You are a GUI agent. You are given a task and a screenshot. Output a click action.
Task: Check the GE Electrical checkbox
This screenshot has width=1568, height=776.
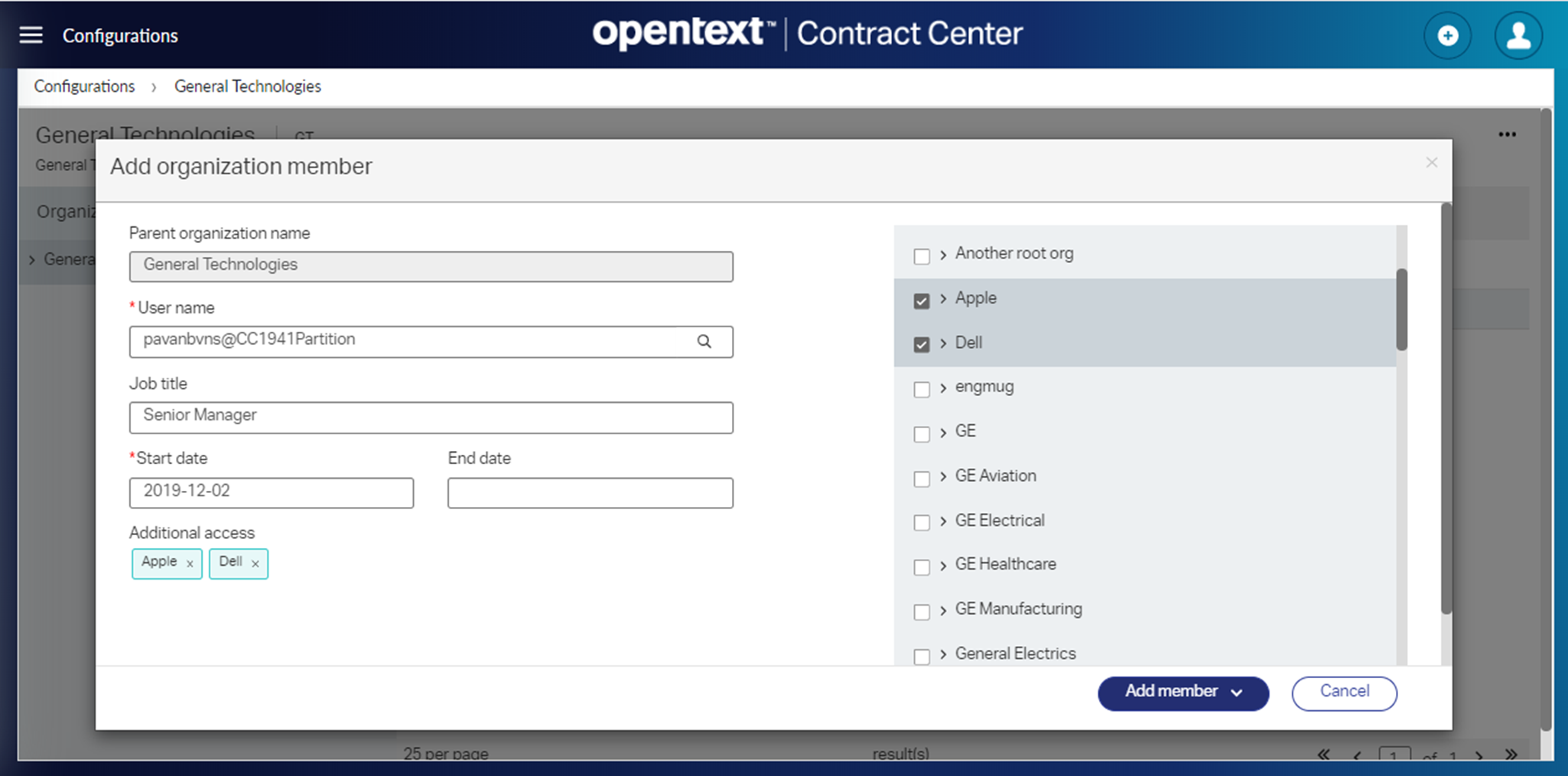click(922, 523)
